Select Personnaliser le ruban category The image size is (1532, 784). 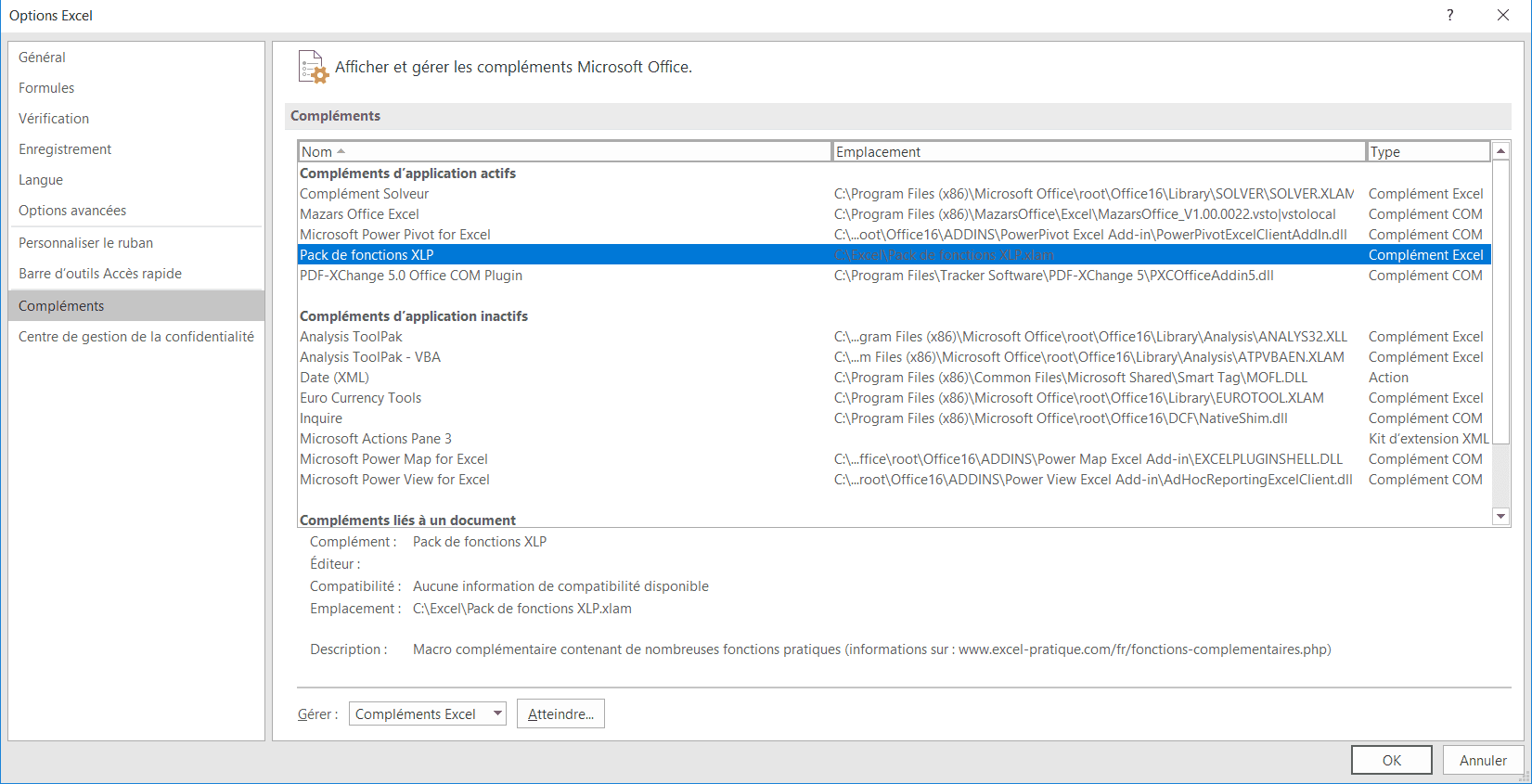tap(85, 243)
